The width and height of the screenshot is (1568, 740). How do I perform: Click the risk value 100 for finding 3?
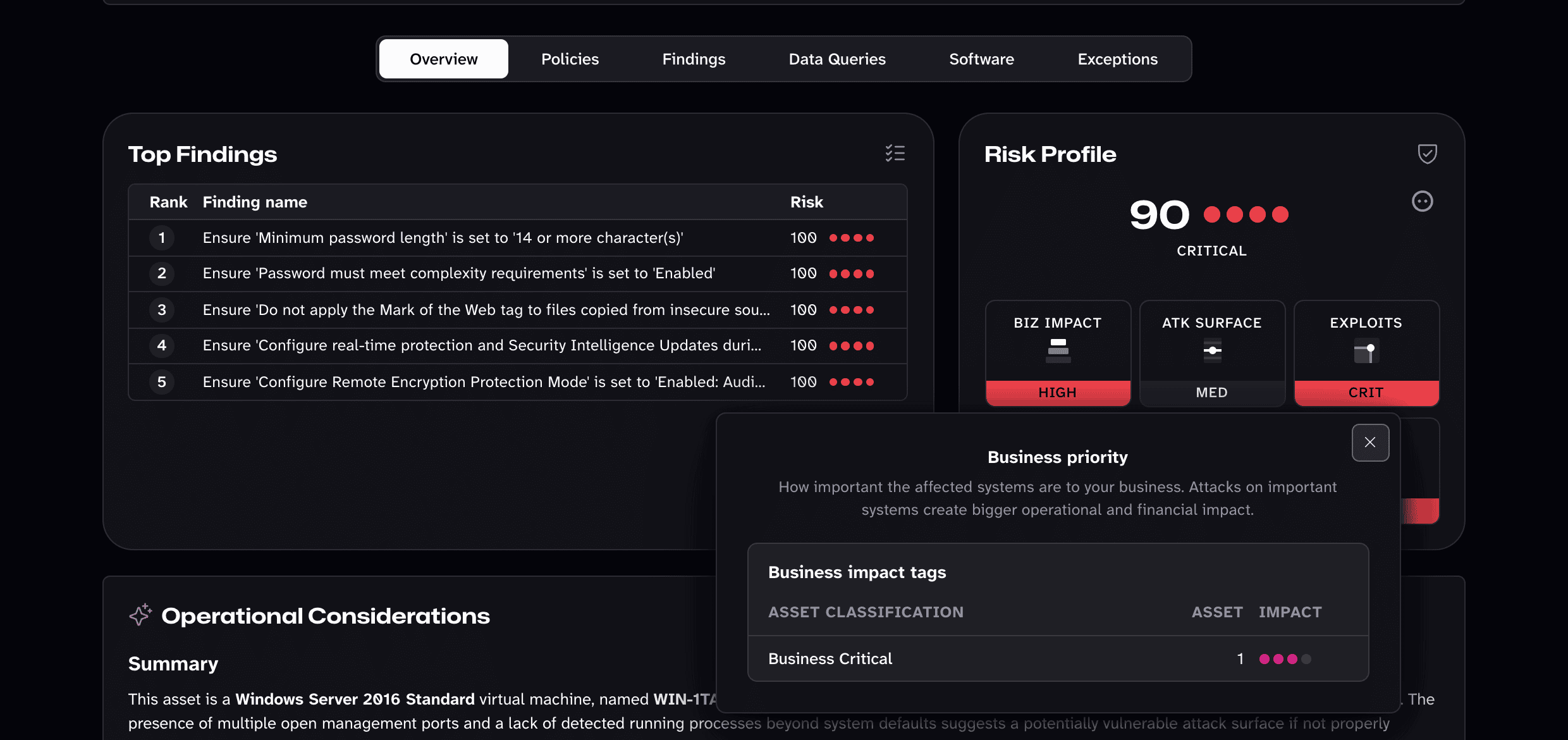coord(804,310)
